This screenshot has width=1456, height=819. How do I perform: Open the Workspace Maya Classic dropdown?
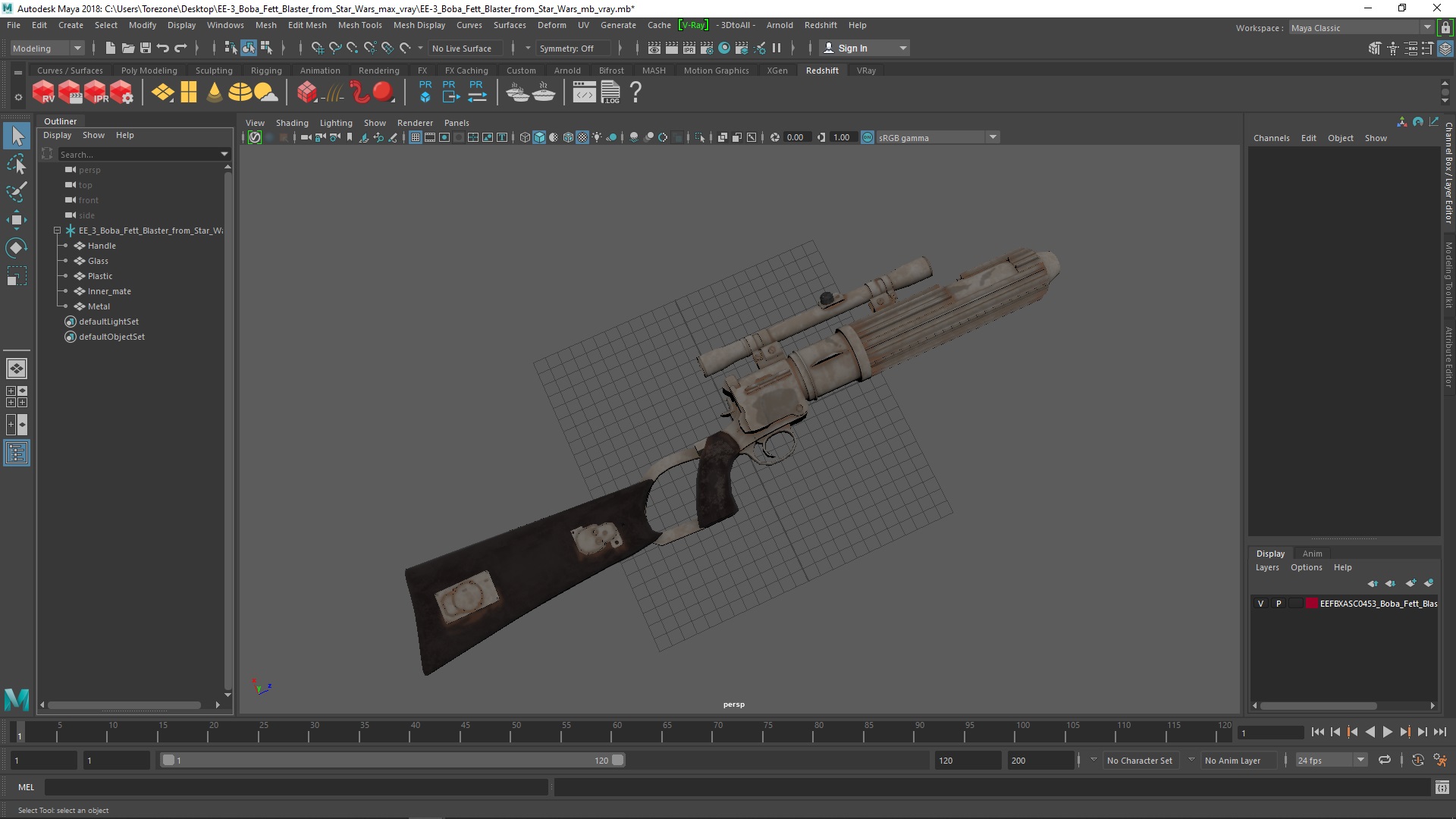(1360, 27)
